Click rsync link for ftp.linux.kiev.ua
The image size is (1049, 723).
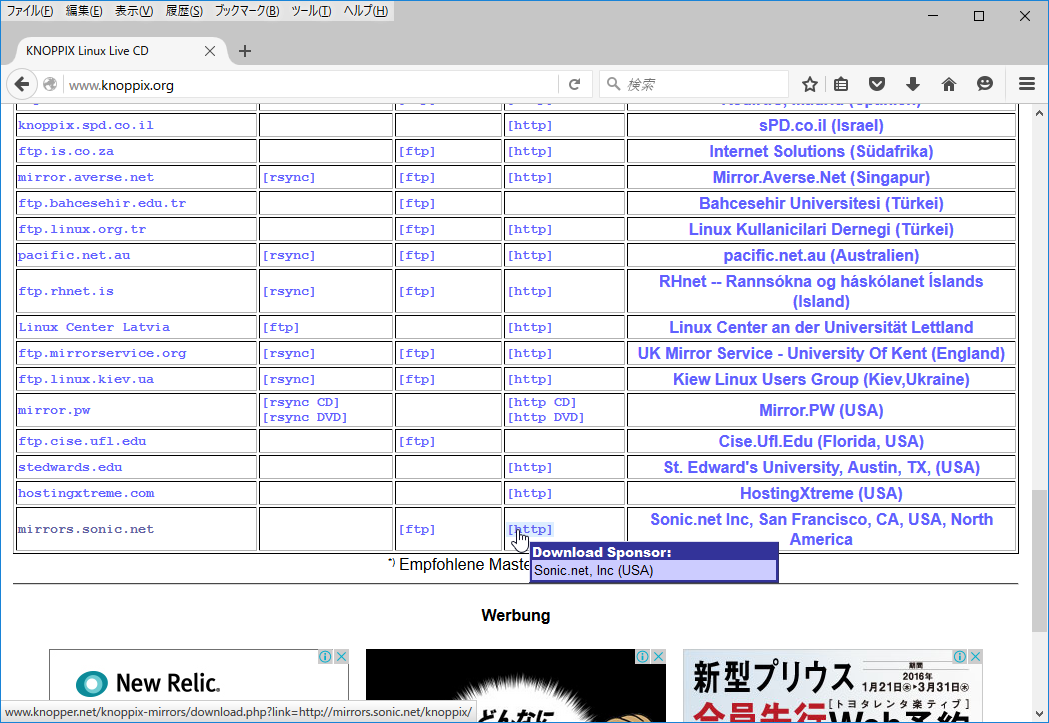(288, 379)
